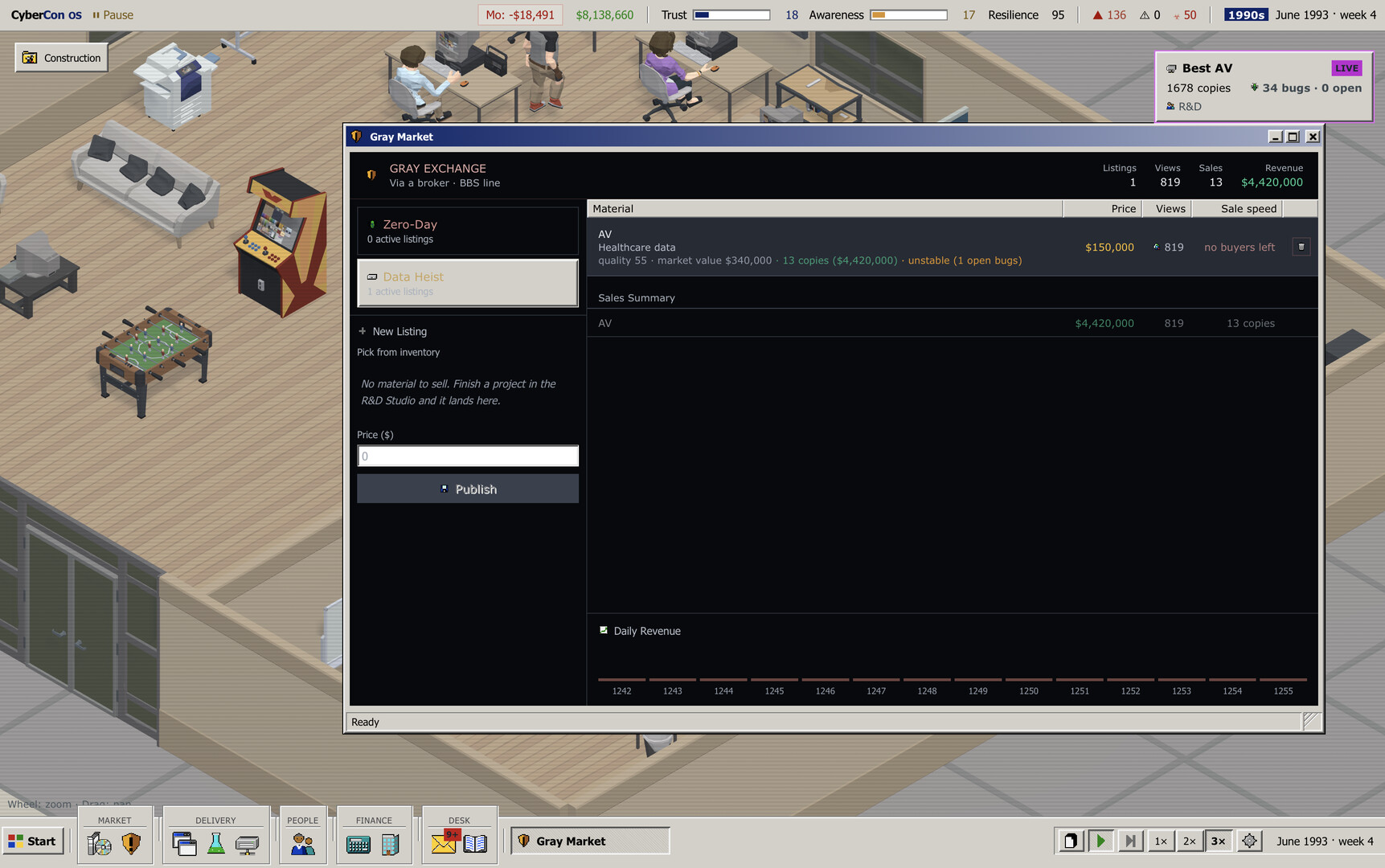The height and width of the screenshot is (868, 1385).
Task: Click the Price ($) input field
Action: [468, 457]
